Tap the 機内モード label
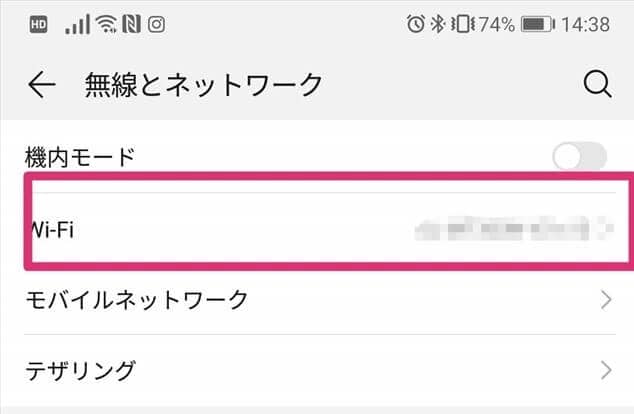Viewport: 634px width, 414px height. tap(79, 157)
